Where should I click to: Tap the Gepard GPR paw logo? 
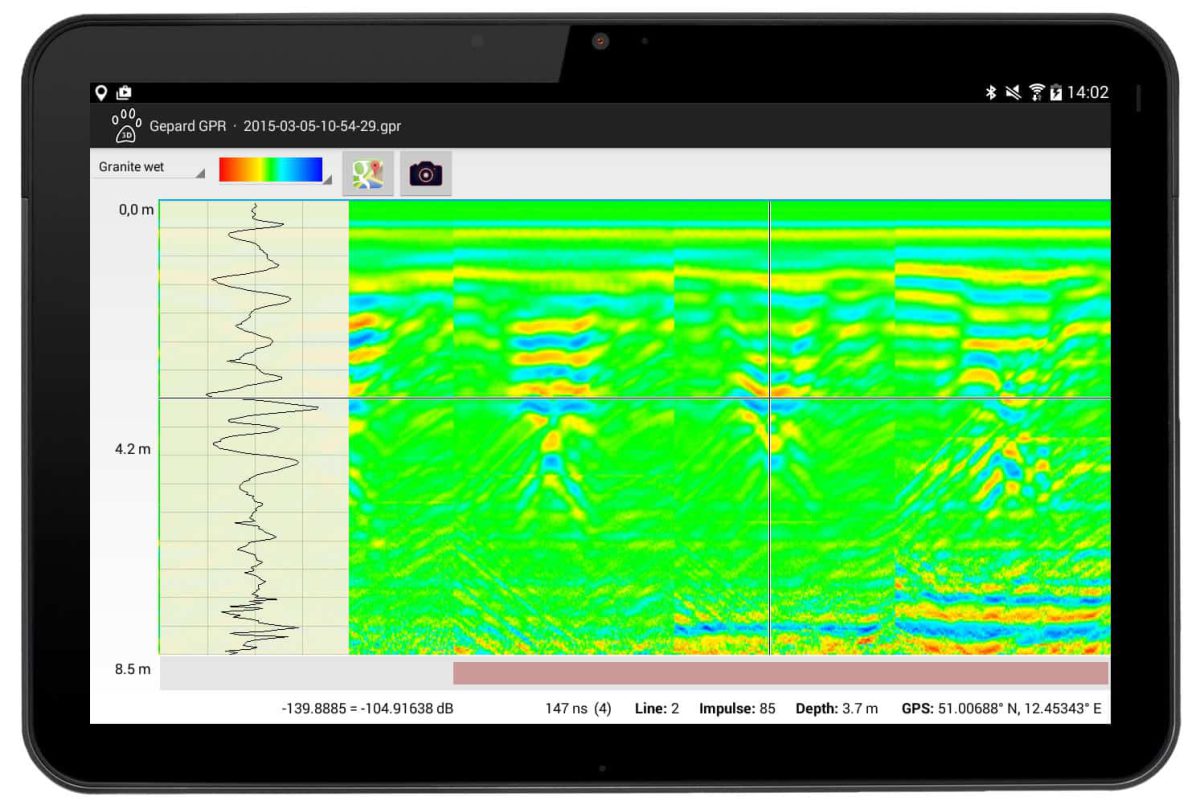pos(125,127)
